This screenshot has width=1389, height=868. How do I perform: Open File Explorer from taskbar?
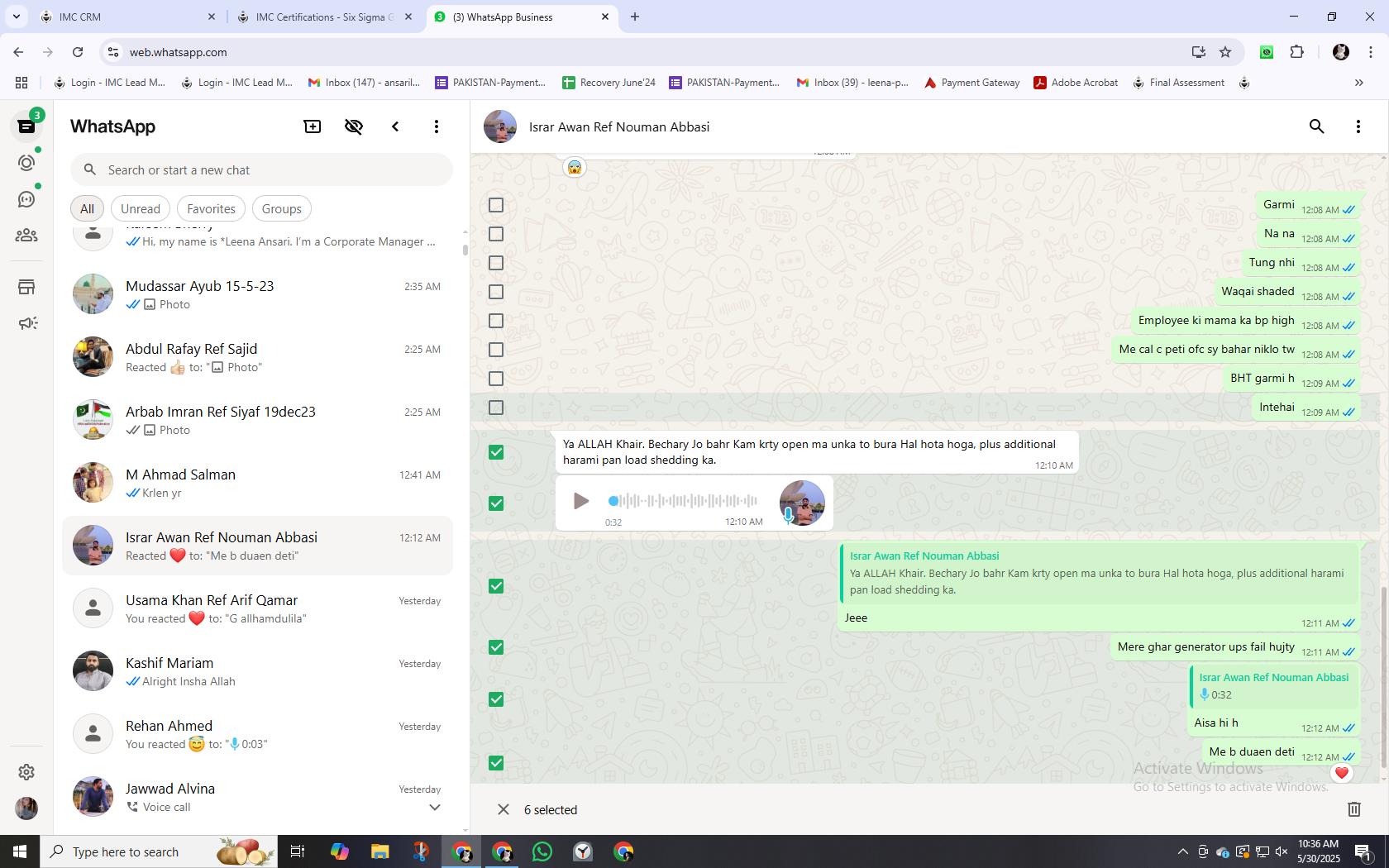[x=379, y=851]
